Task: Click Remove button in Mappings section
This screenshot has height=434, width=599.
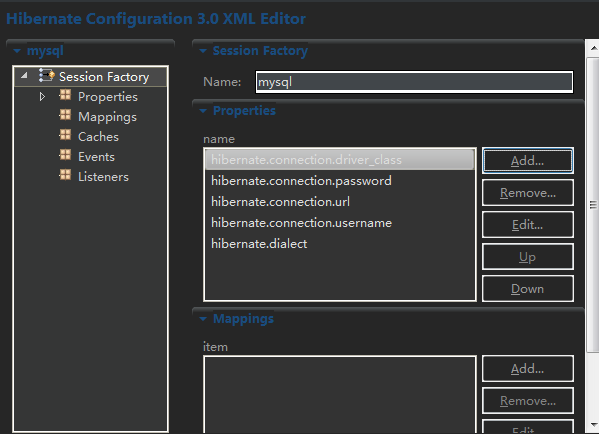Action: click(x=528, y=401)
